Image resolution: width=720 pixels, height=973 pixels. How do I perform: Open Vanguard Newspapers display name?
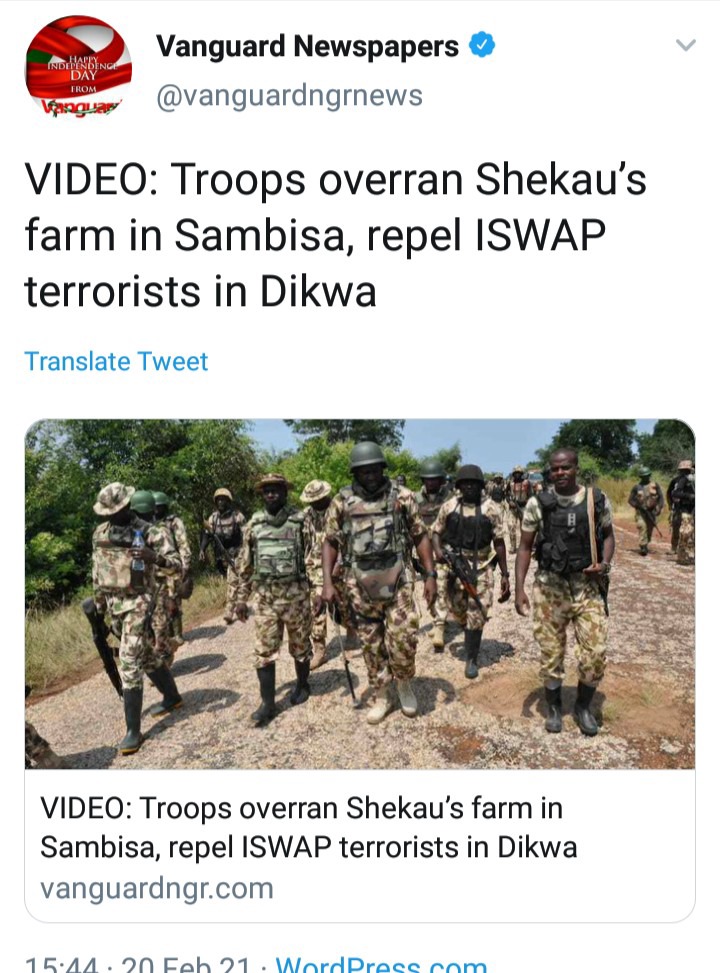click(307, 47)
